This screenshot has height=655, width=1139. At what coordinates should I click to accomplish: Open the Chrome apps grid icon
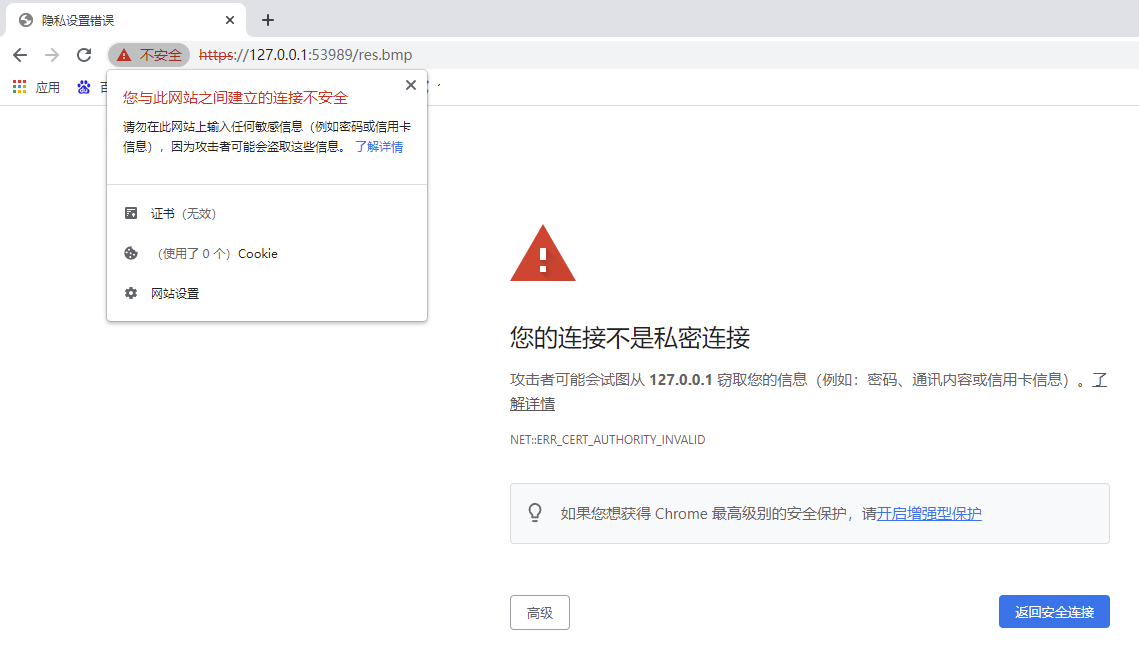[x=18, y=86]
